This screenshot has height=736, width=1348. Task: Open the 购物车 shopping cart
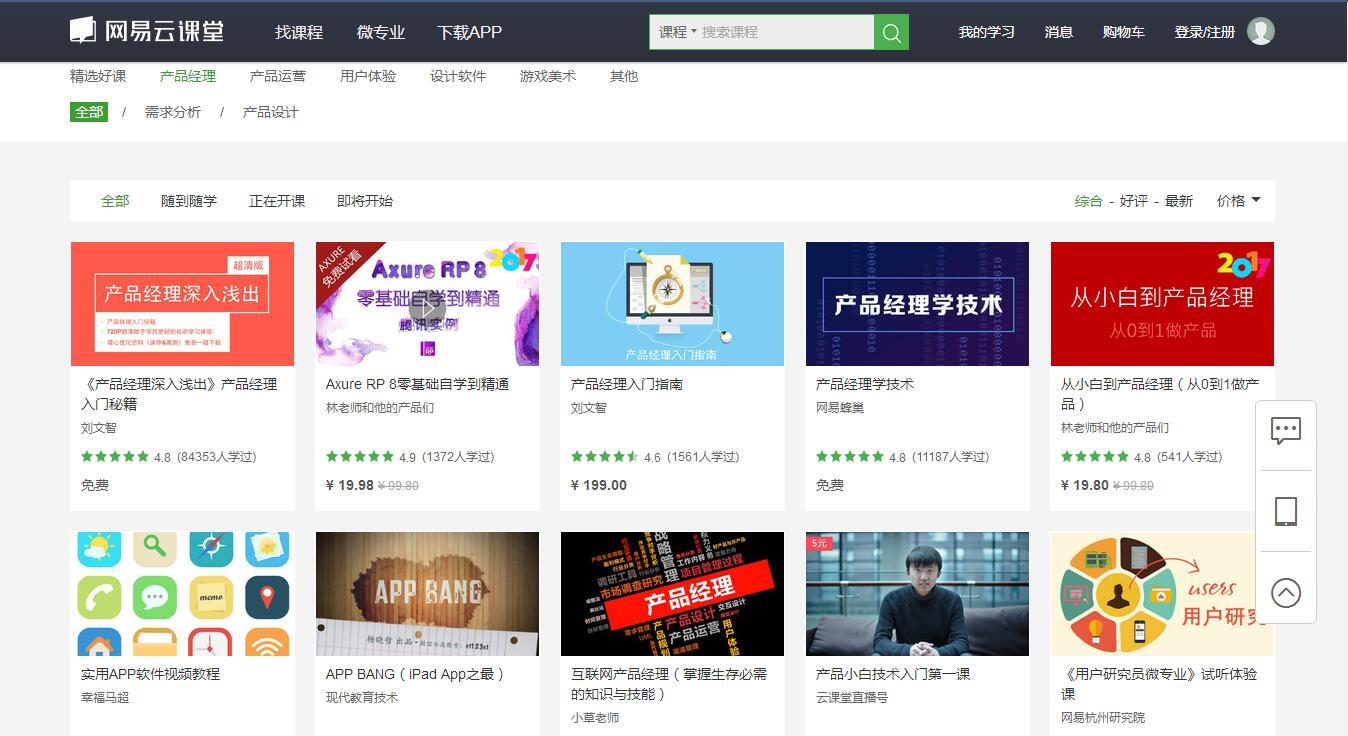[1124, 32]
